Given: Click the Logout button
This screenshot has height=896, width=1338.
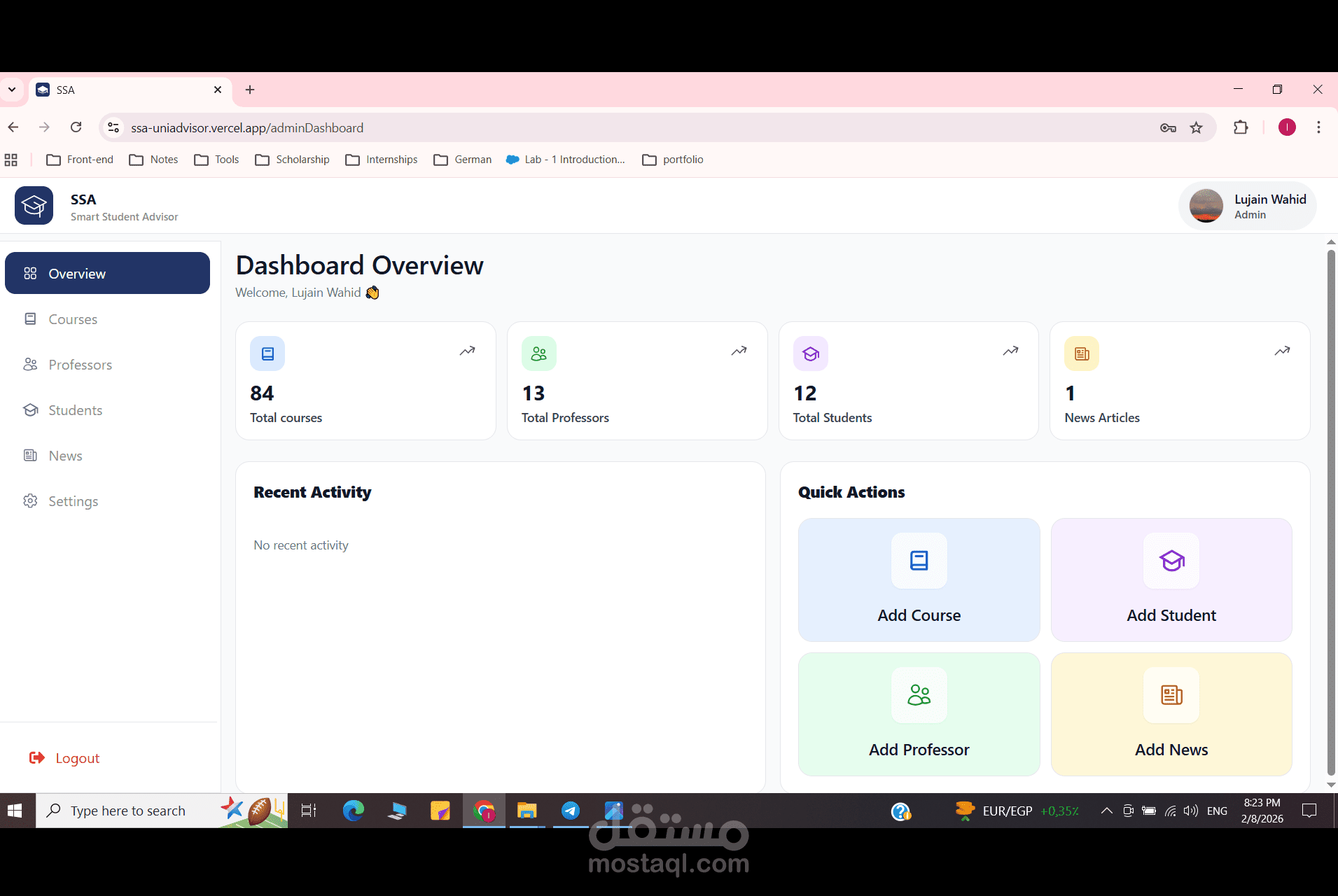Looking at the screenshot, I should click(64, 758).
